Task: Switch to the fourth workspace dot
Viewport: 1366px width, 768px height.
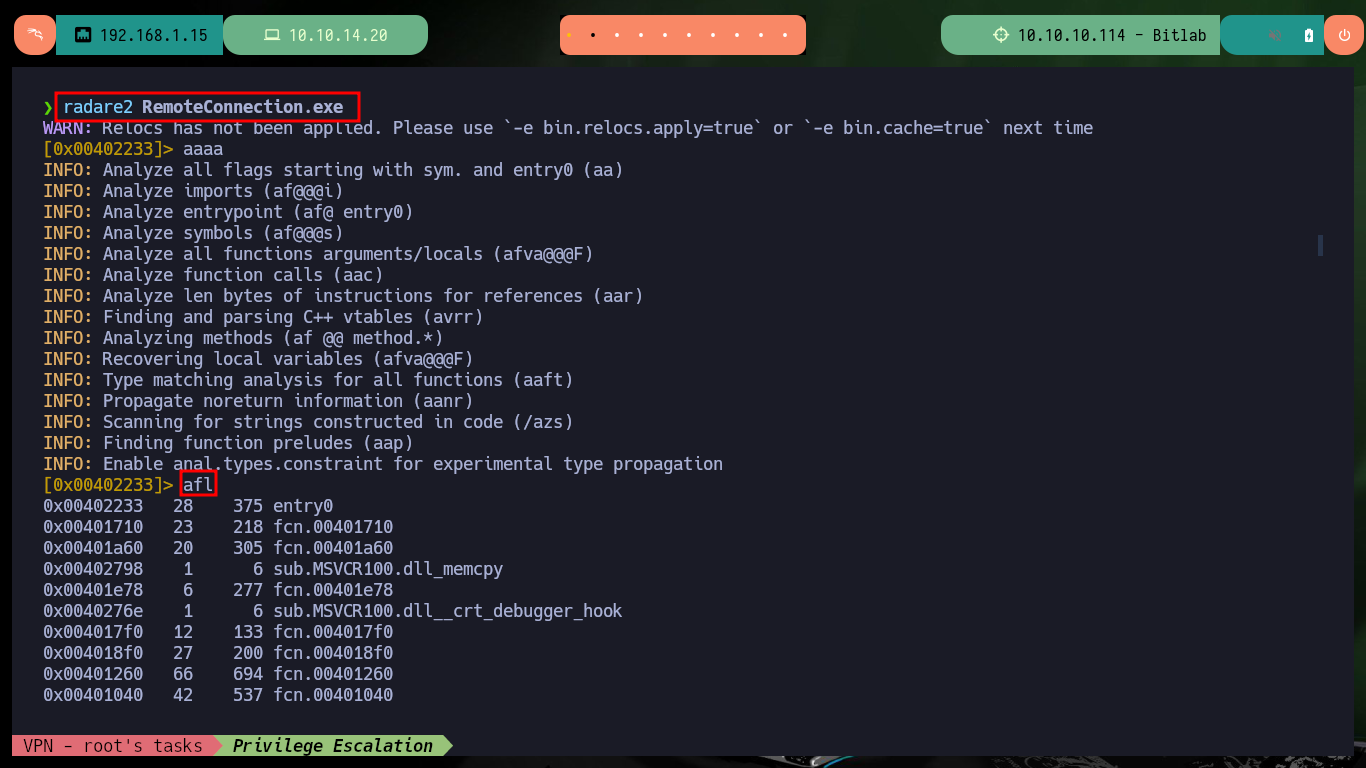Action: (x=641, y=35)
